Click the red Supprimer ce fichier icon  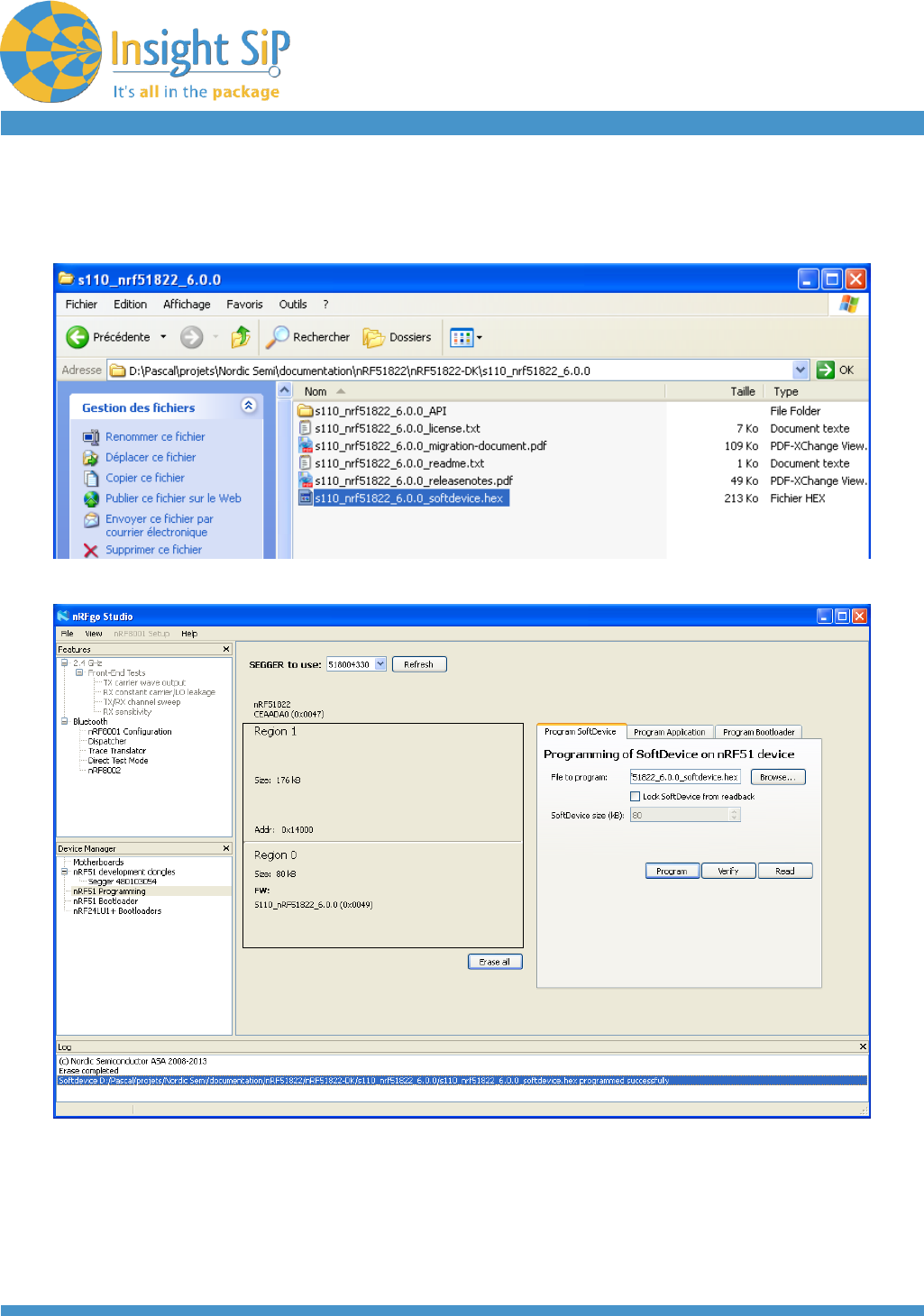click(91, 550)
